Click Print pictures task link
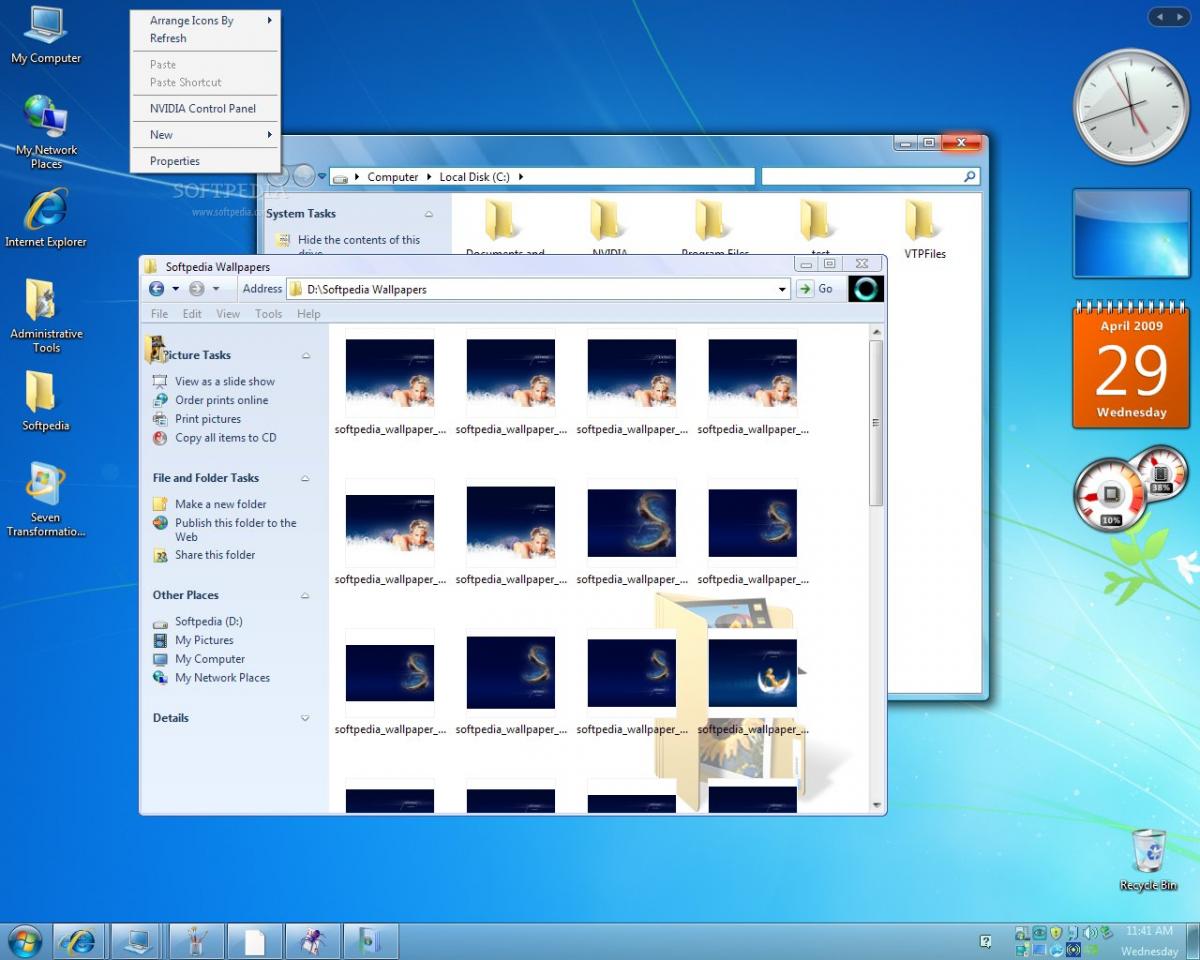 pyautogui.click(x=208, y=419)
